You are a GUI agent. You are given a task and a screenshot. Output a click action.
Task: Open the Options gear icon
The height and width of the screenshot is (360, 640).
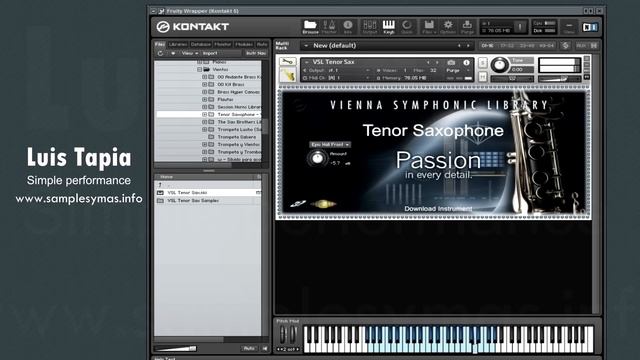coord(448,27)
